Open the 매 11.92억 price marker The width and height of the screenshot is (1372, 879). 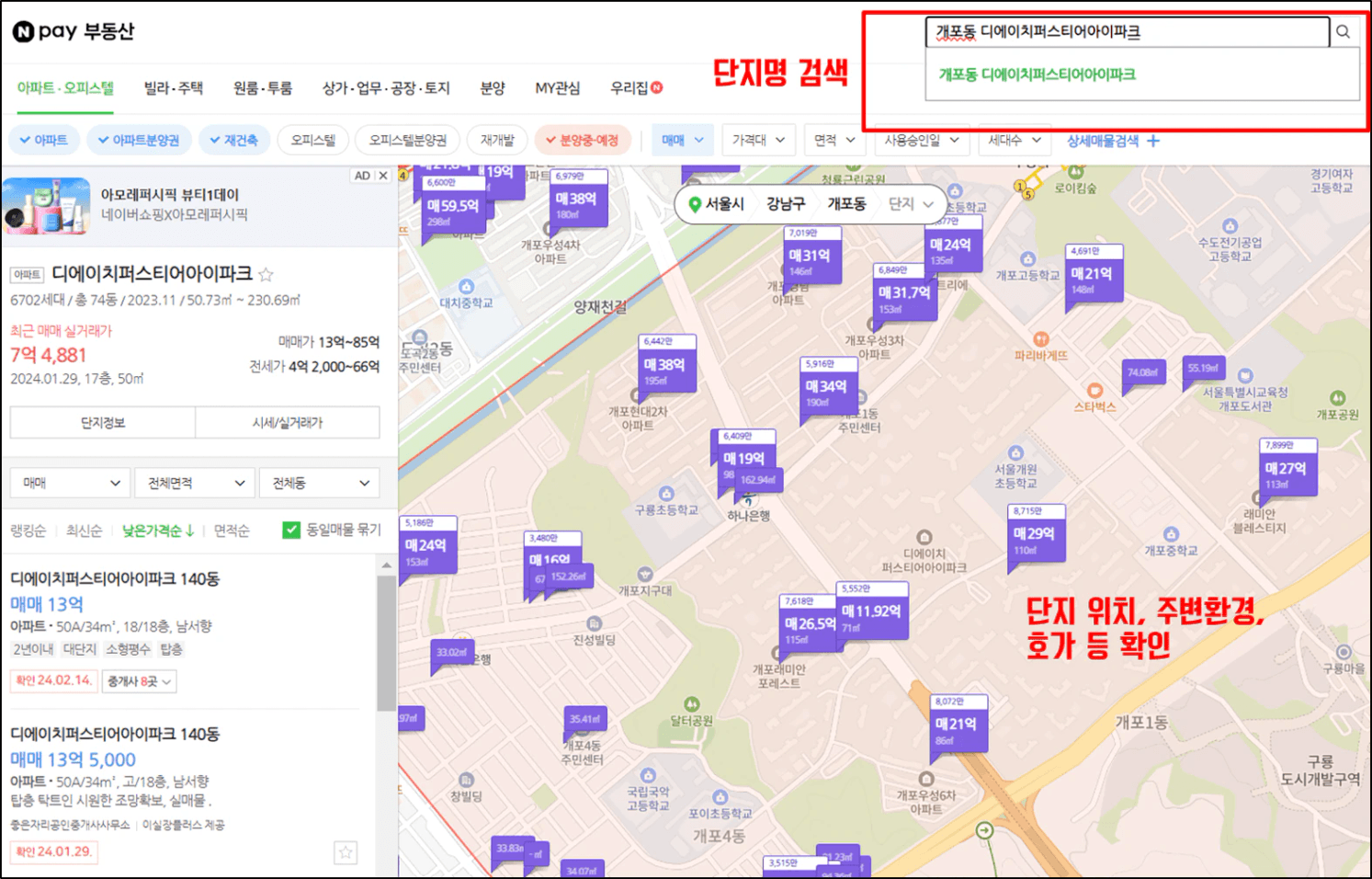click(872, 611)
